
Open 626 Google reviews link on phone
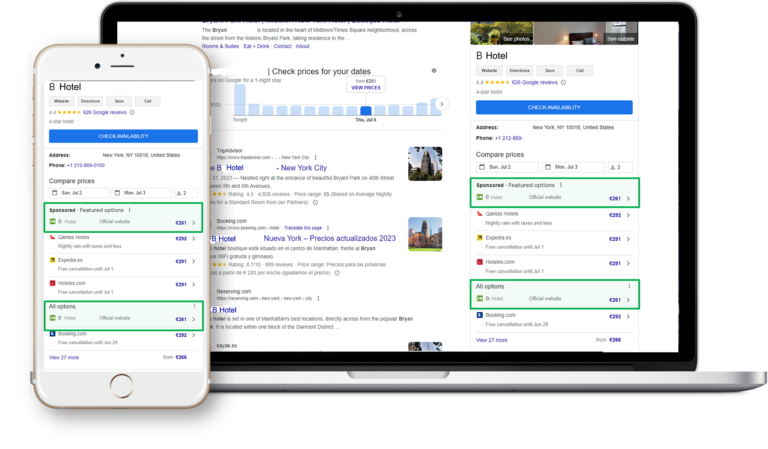click(105, 112)
